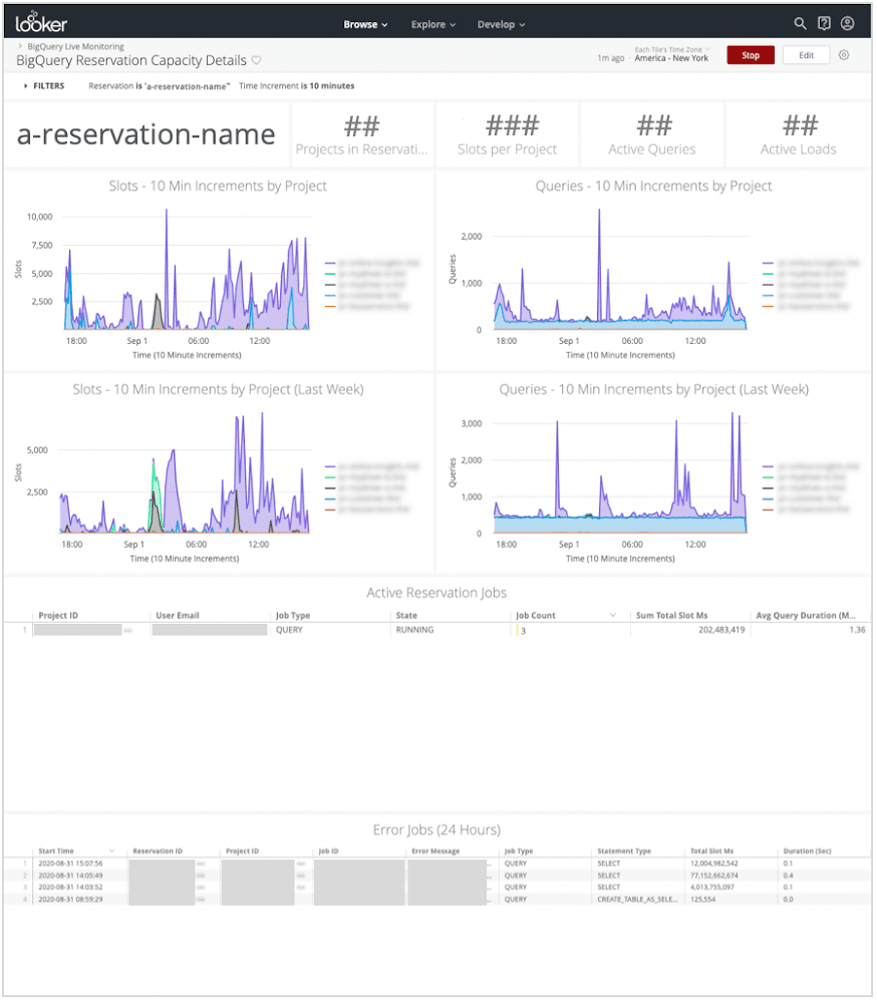
Task: Click the Slots per Project tile
Action: tap(507, 135)
